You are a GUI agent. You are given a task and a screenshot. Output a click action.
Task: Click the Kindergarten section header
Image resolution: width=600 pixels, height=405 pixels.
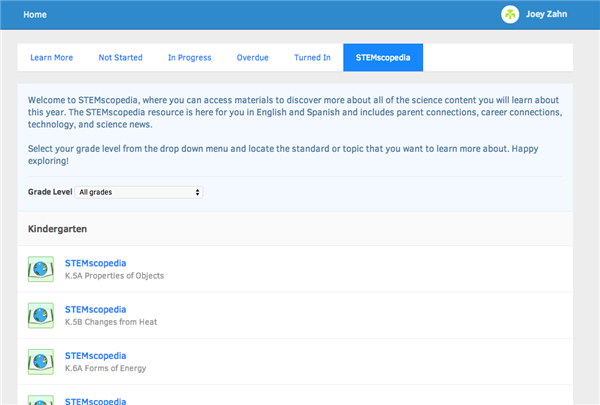(58, 229)
